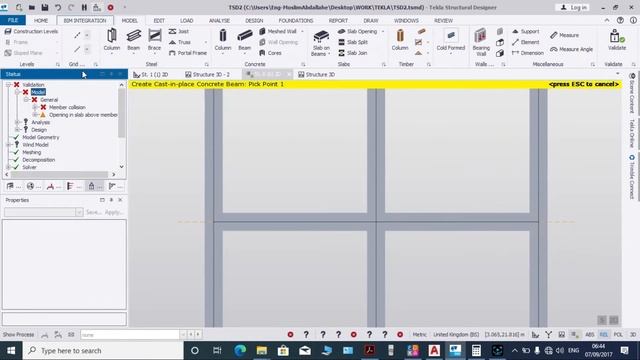Click the Support tool
640x360 pixels.
(x=526, y=31)
